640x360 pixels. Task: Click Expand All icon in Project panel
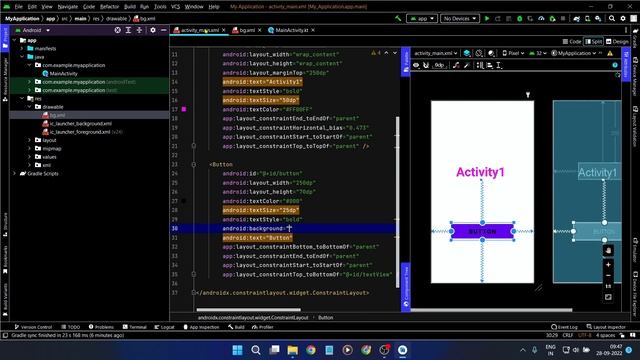128,30
